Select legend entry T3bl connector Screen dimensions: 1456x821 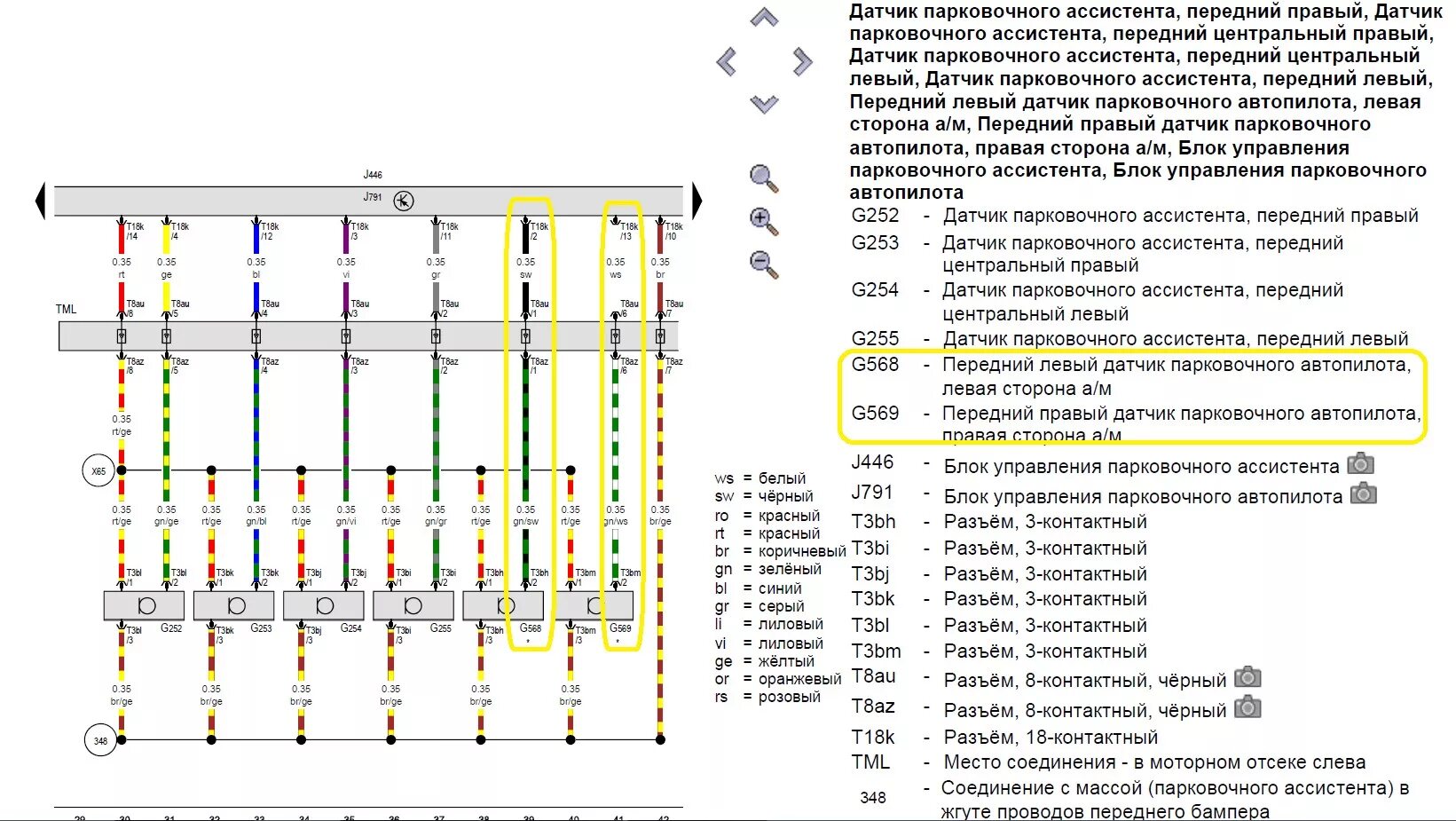click(x=999, y=626)
